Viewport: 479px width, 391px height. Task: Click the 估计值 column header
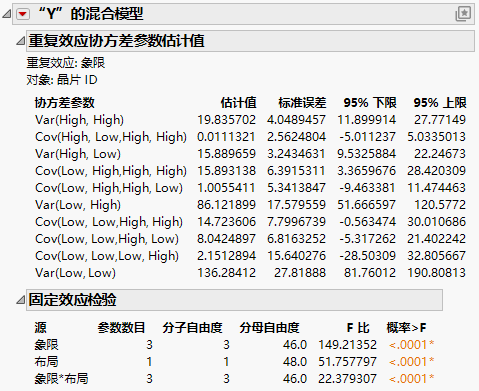tap(238, 103)
